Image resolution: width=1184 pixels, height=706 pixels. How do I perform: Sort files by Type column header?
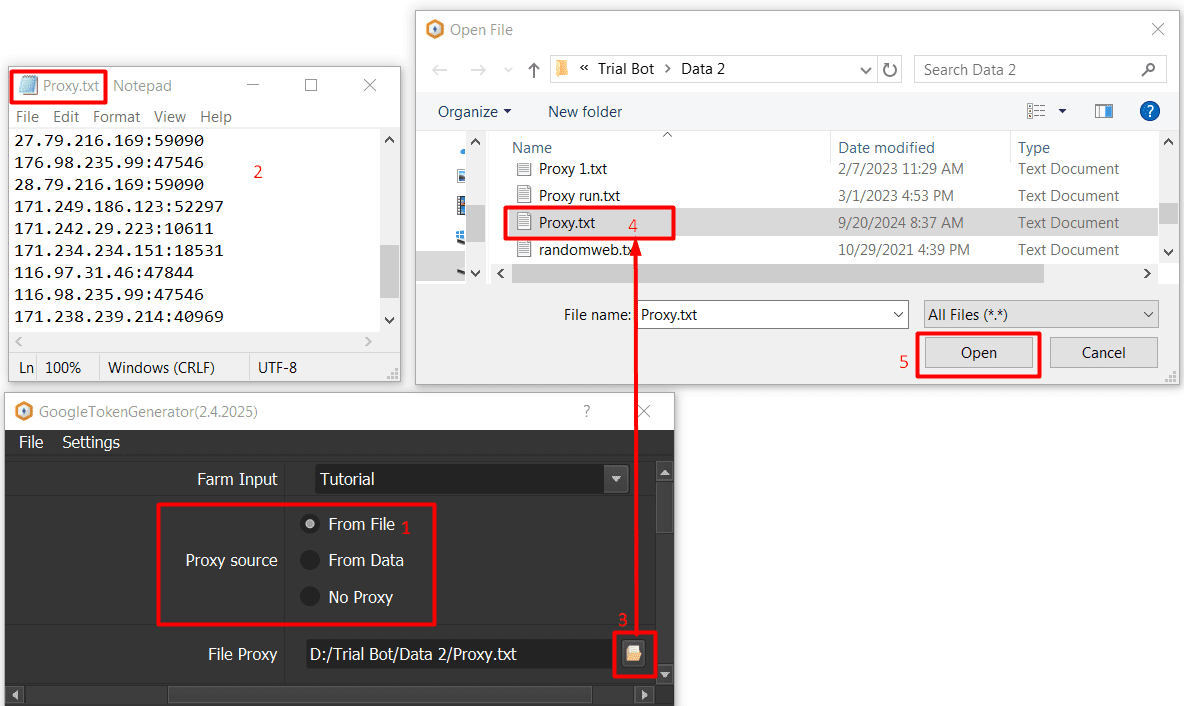point(1034,147)
